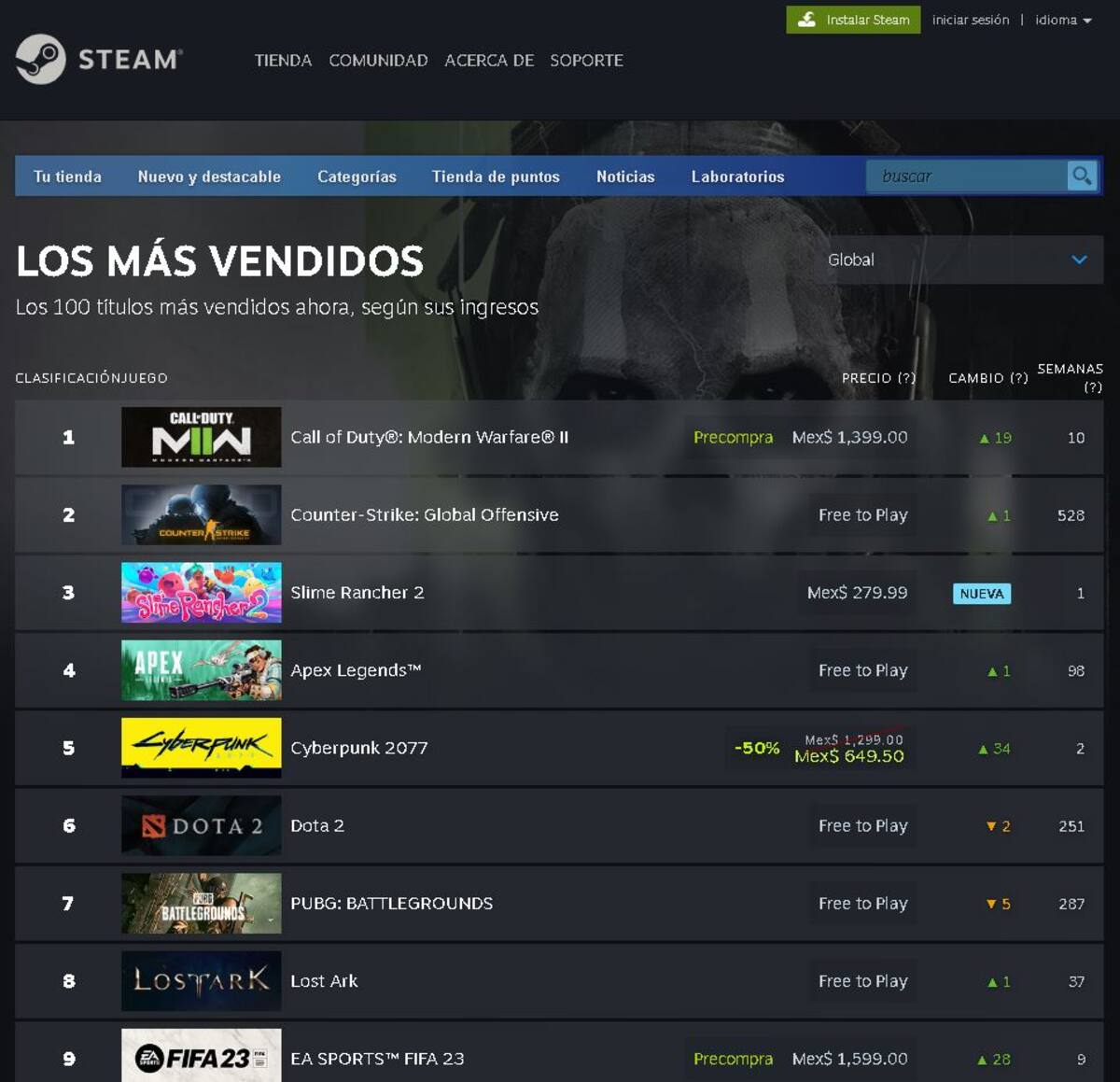The width and height of the screenshot is (1120, 1082).
Task: Click down arrow 5 change on PUBG row
Action: [x=998, y=904]
